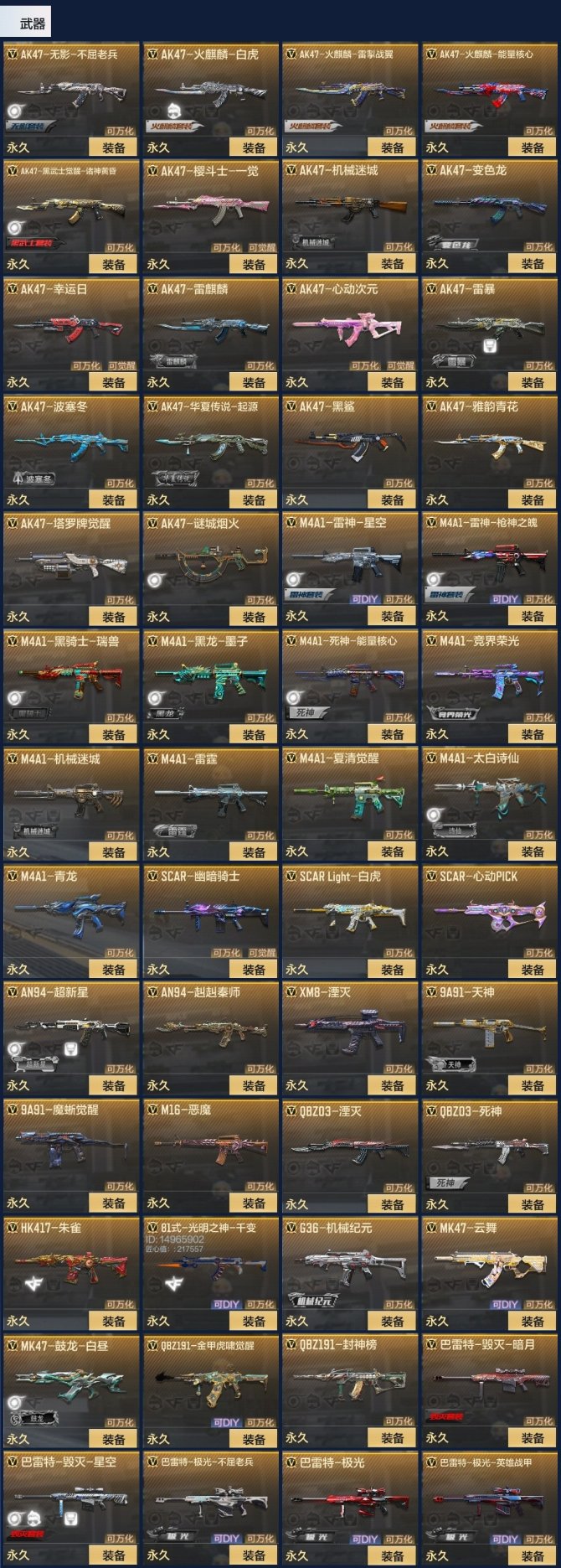The width and height of the screenshot is (561, 1568).
Task: Equip the HK417-朱雀 weapon
Action: (x=114, y=1321)
